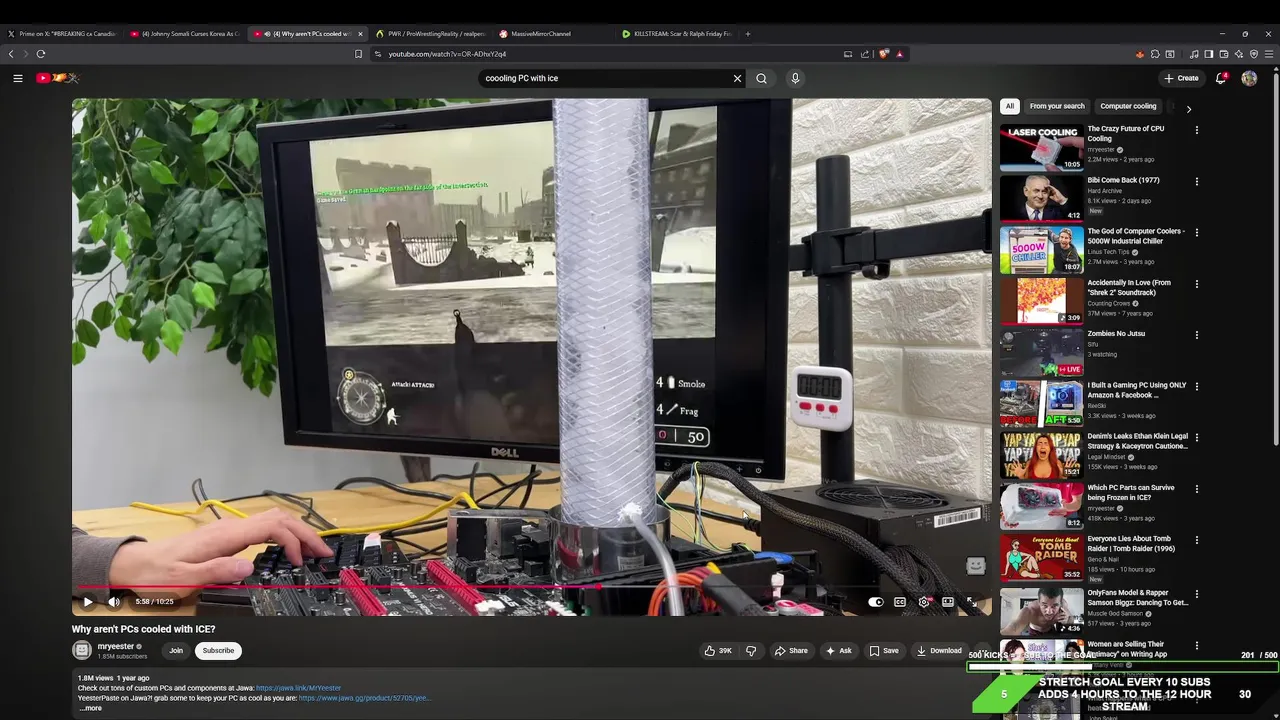Image resolution: width=1280 pixels, height=720 pixels.
Task: Open the YouTube hamburger guide menu
Action: [x=18, y=78]
